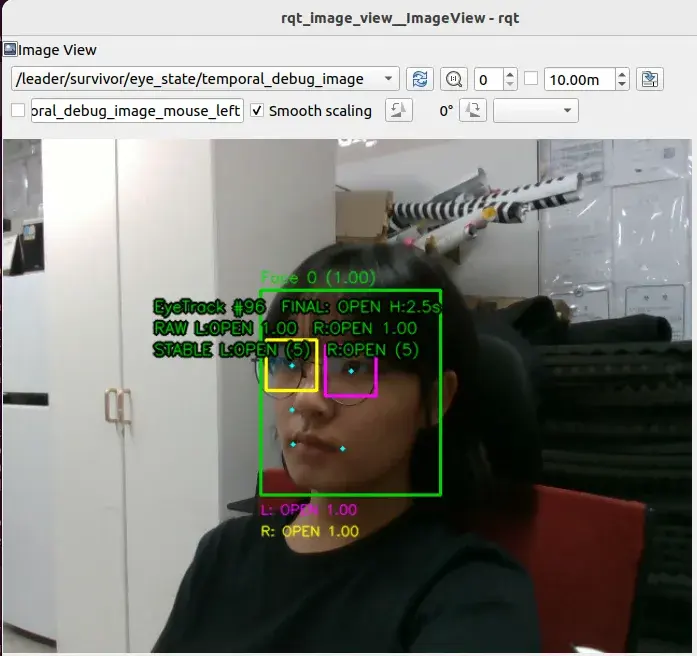
Task: Tick the checkbox beside 10.00m field
Action: point(531,79)
